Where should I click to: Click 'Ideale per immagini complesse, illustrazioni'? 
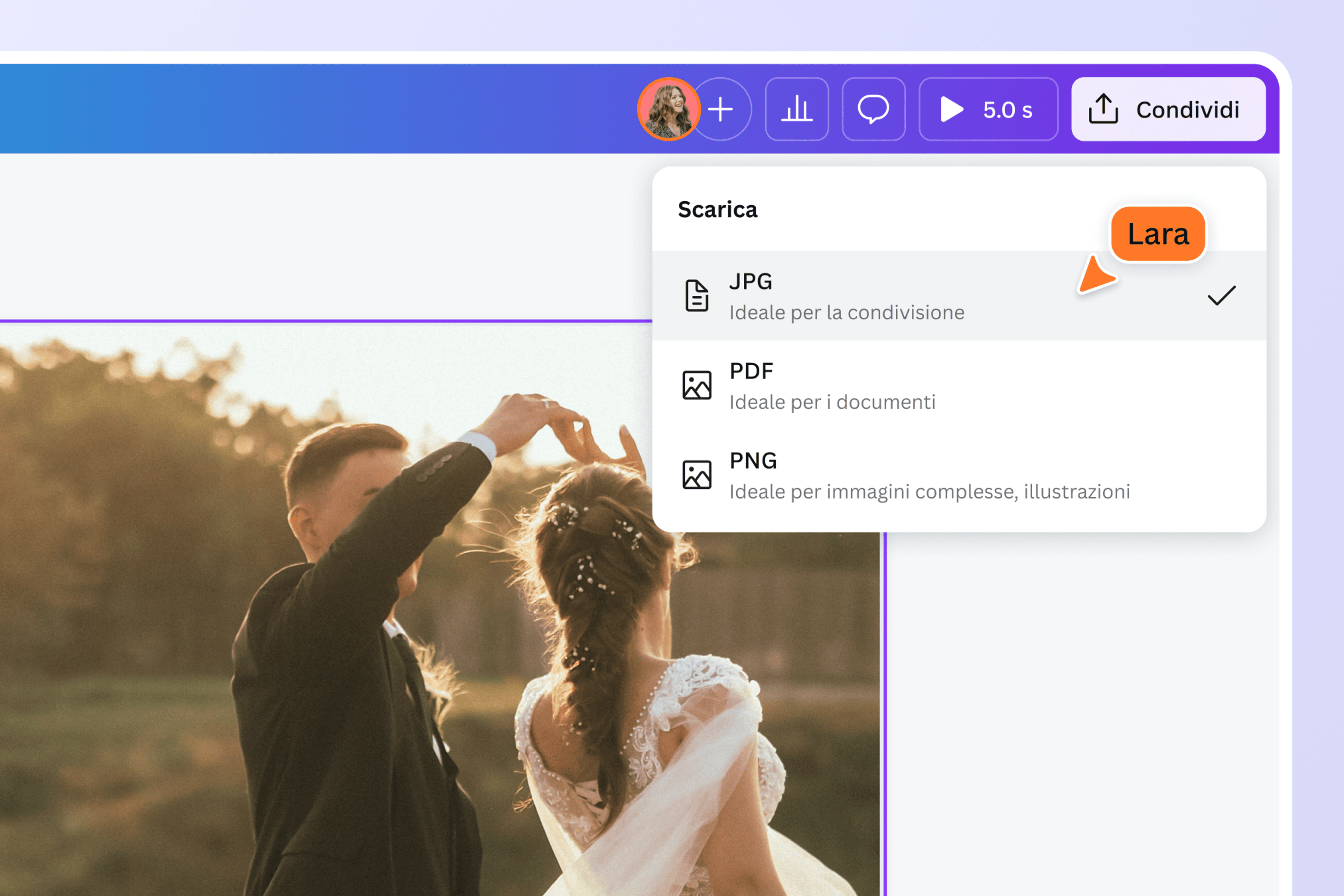pyautogui.click(x=930, y=492)
